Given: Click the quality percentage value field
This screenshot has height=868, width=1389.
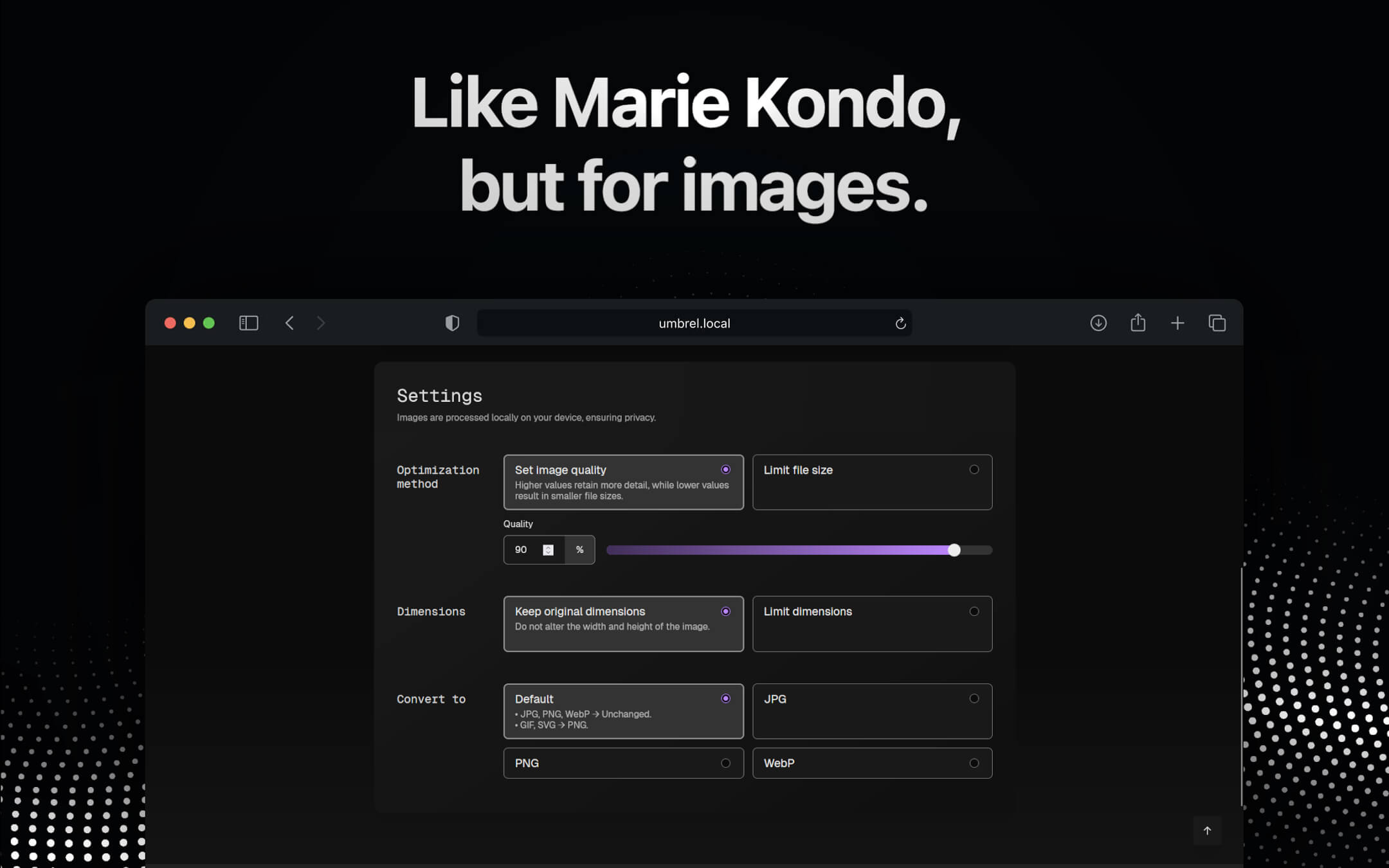Looking at the screenshot, I should pos(522,550).
